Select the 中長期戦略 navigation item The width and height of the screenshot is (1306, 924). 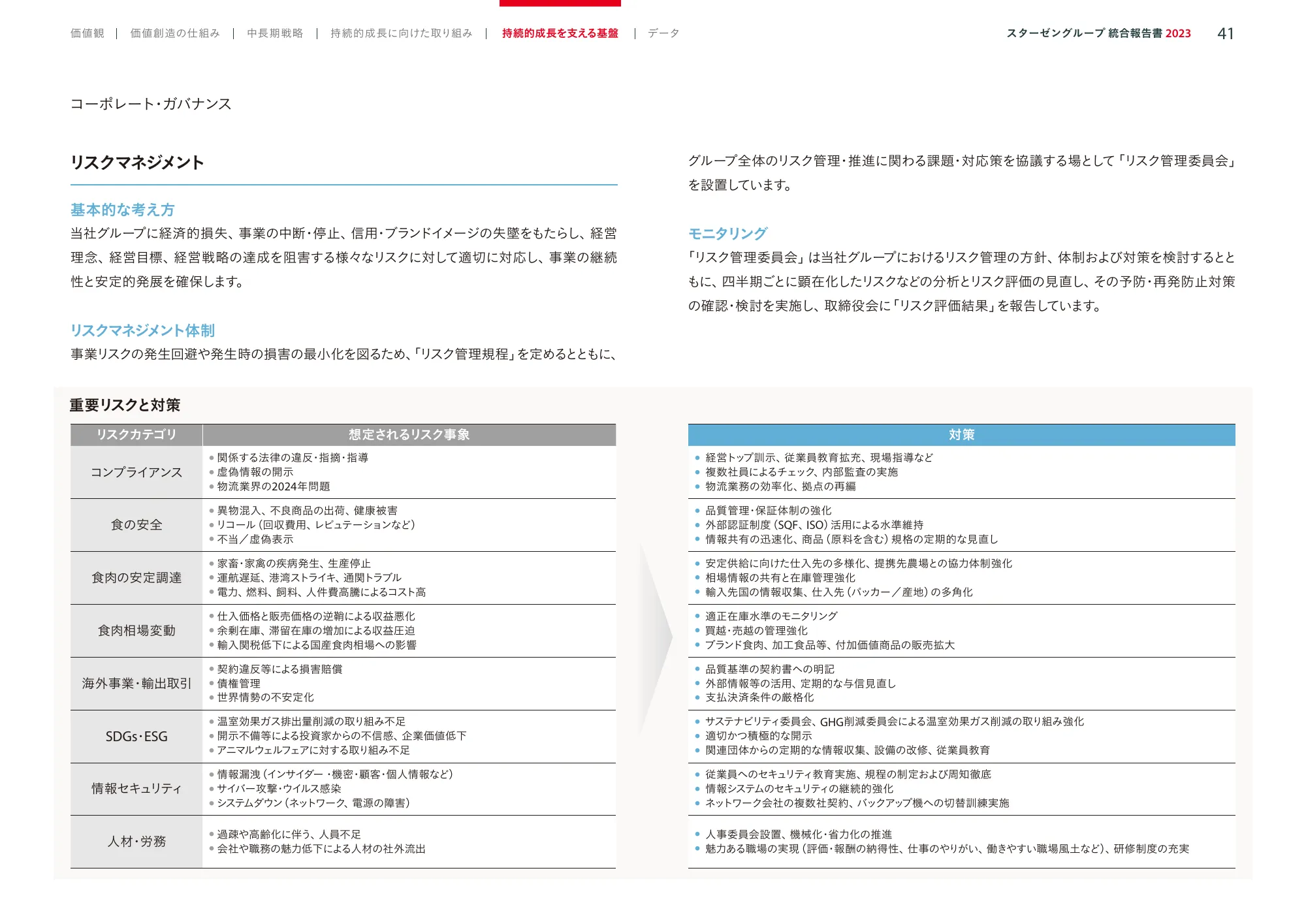(x=275, y=33)
